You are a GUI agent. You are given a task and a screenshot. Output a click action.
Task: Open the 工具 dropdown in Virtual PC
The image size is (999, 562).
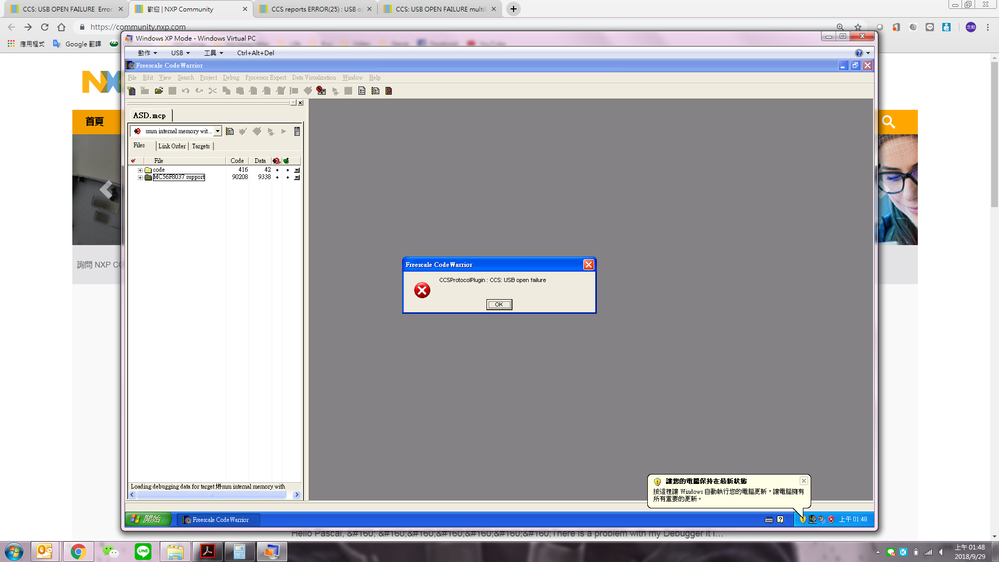point(213,53)
